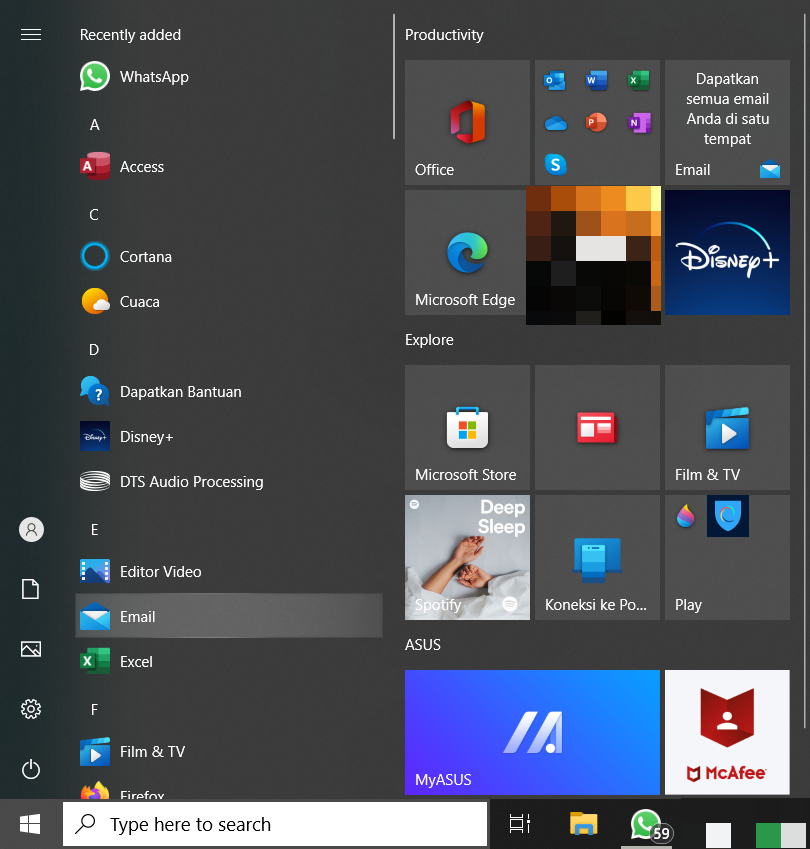Open Word in the Office tile group
Viewport: 810px width, 849px height.
pyautogui.click(x=596, y=81)
